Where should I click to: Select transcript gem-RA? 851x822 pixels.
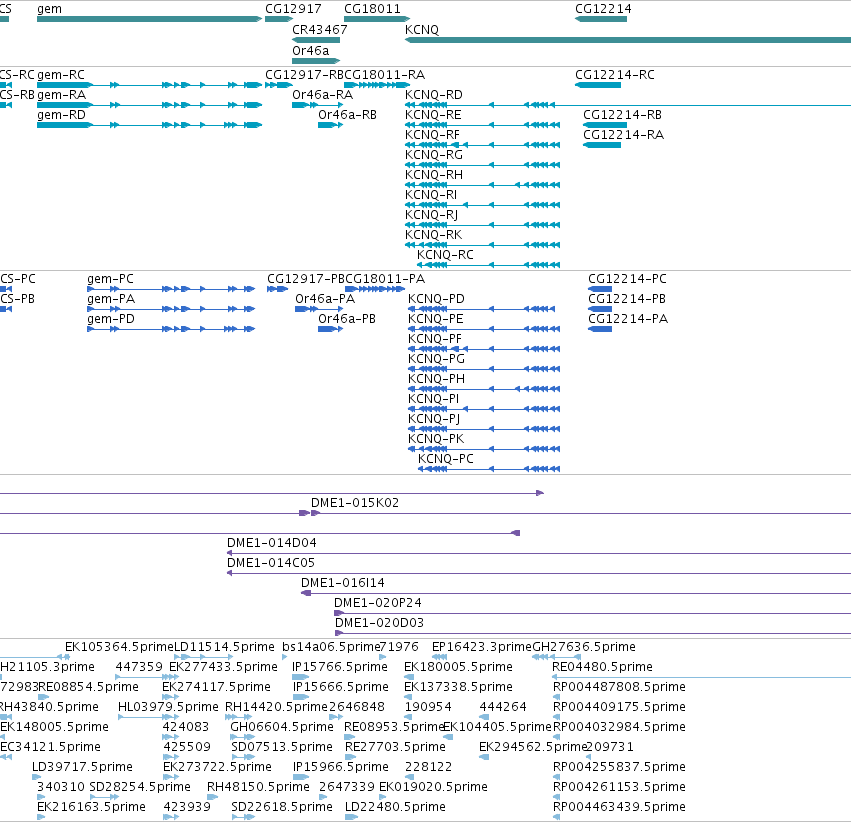point(149,105)
